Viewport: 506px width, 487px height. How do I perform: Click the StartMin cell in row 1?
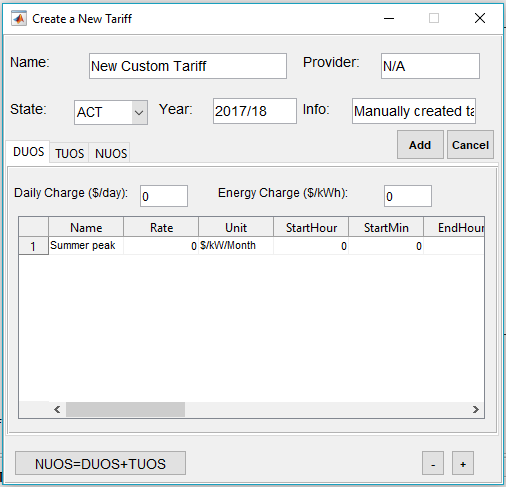click(x=386, y=246)
